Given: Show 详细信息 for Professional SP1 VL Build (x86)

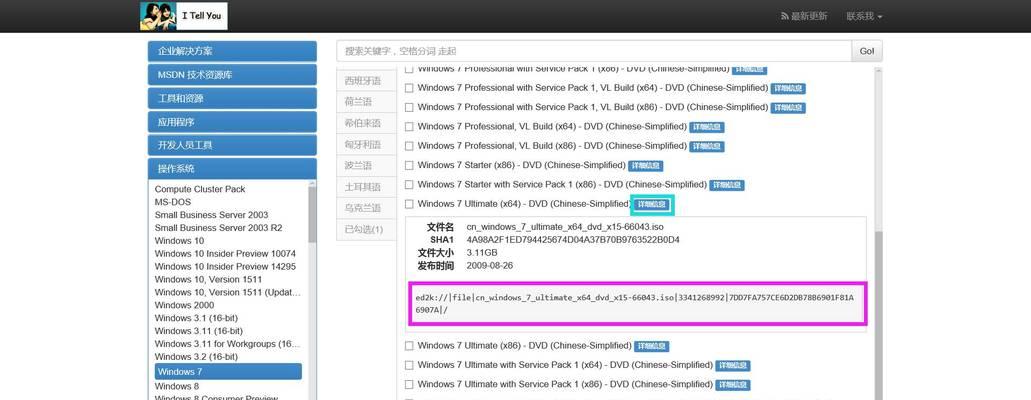Looking at the screenshot, I should [788, 107].
